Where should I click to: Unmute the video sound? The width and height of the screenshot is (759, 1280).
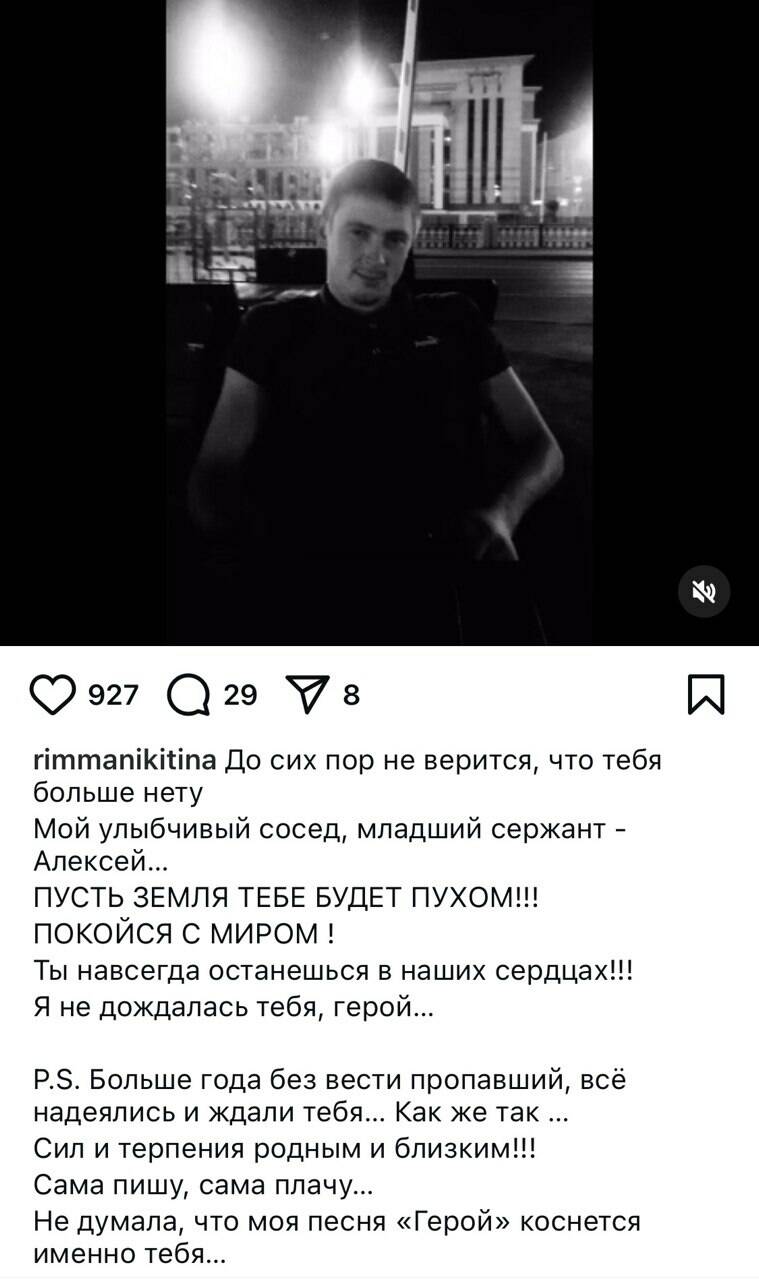pos(704,593)
